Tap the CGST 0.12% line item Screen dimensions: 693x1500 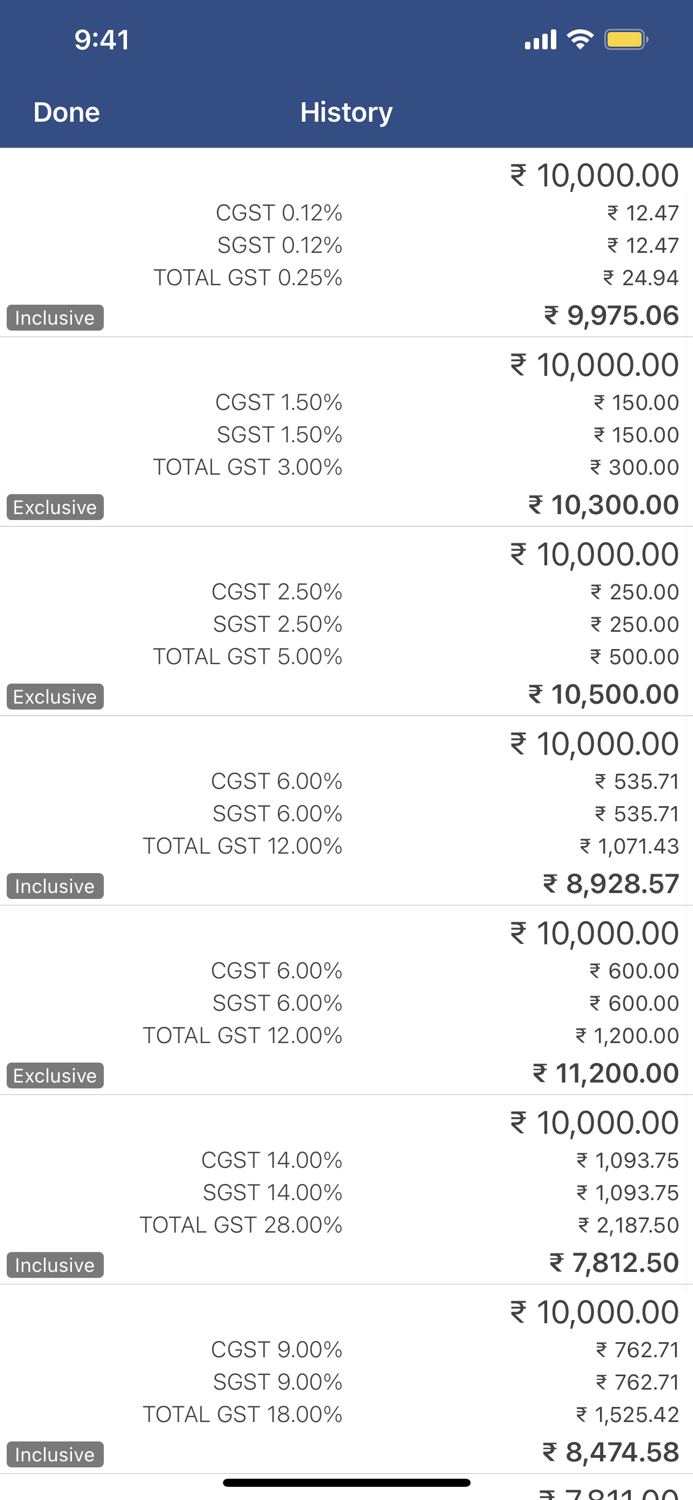coord(279,213)
